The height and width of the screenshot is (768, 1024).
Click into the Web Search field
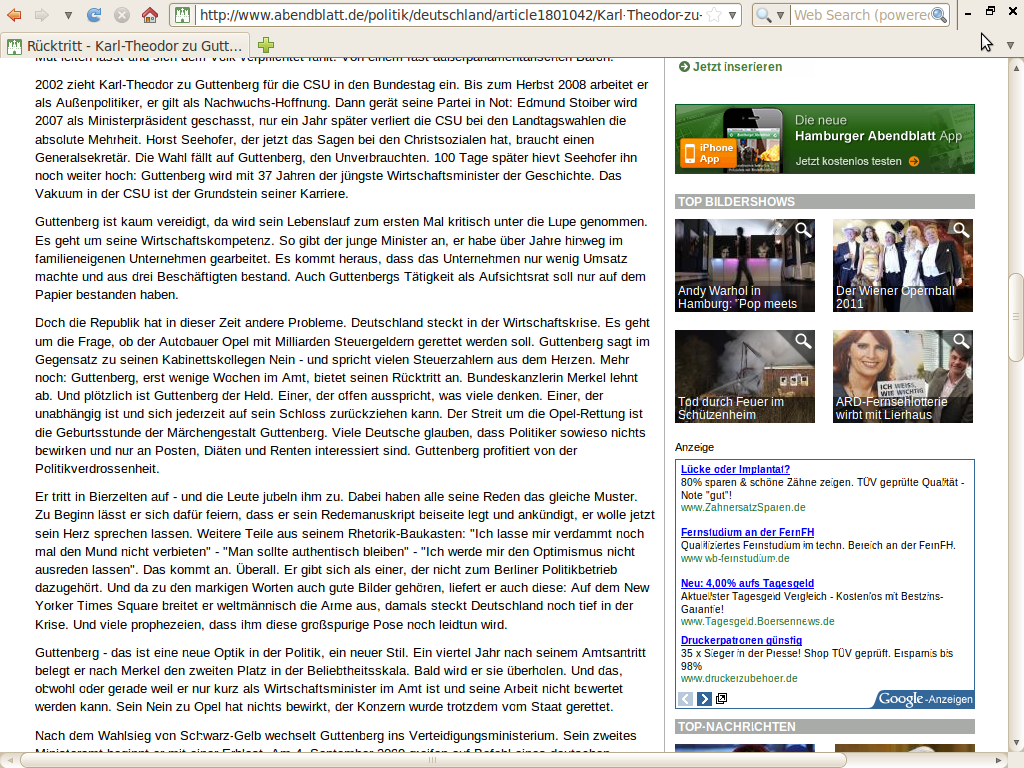point(861,15)
